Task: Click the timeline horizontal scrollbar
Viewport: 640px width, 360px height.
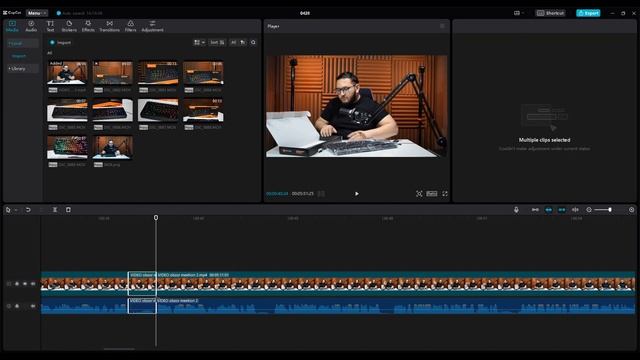Action: click(x=119, y=349)
